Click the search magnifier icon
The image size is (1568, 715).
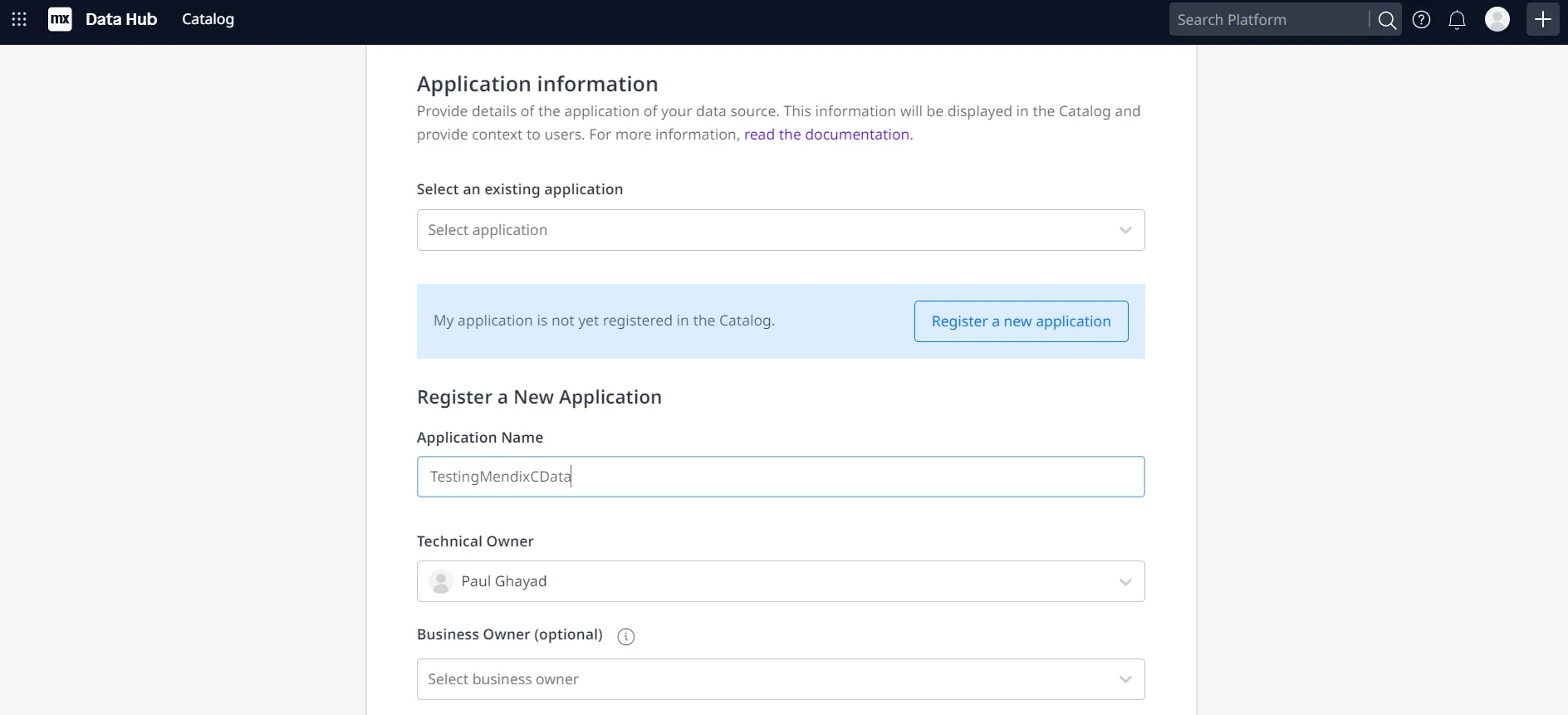click(1386, 20)
